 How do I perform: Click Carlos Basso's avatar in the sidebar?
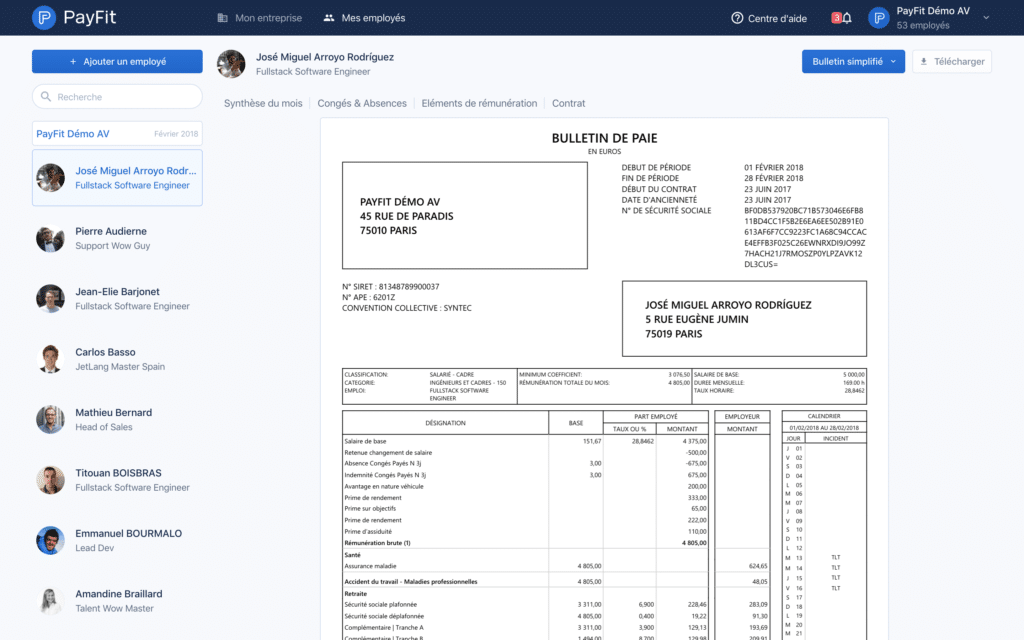tap(50, 358)
